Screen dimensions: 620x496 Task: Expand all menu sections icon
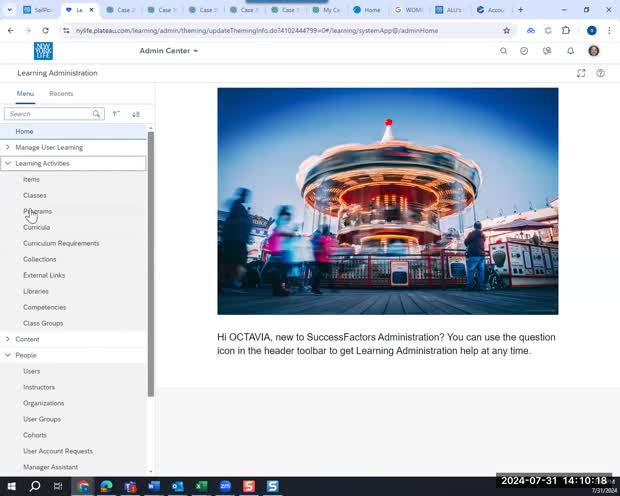[x=136, y=114]
